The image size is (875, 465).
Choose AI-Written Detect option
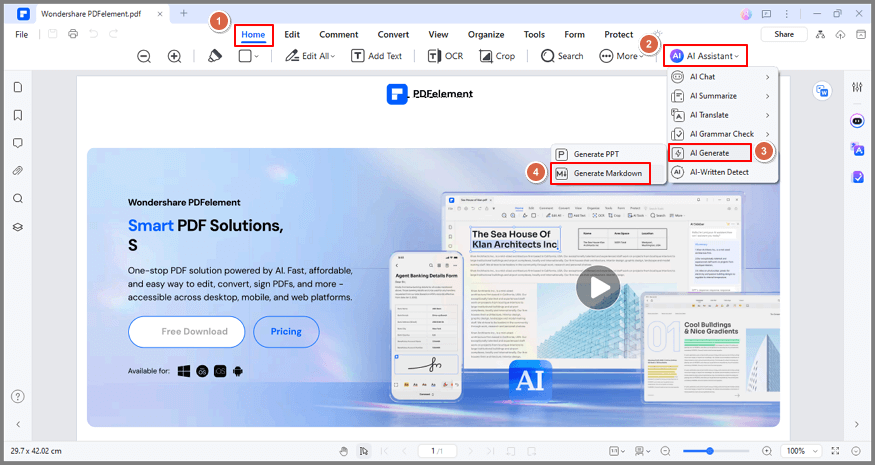click(x=723, y=172)
